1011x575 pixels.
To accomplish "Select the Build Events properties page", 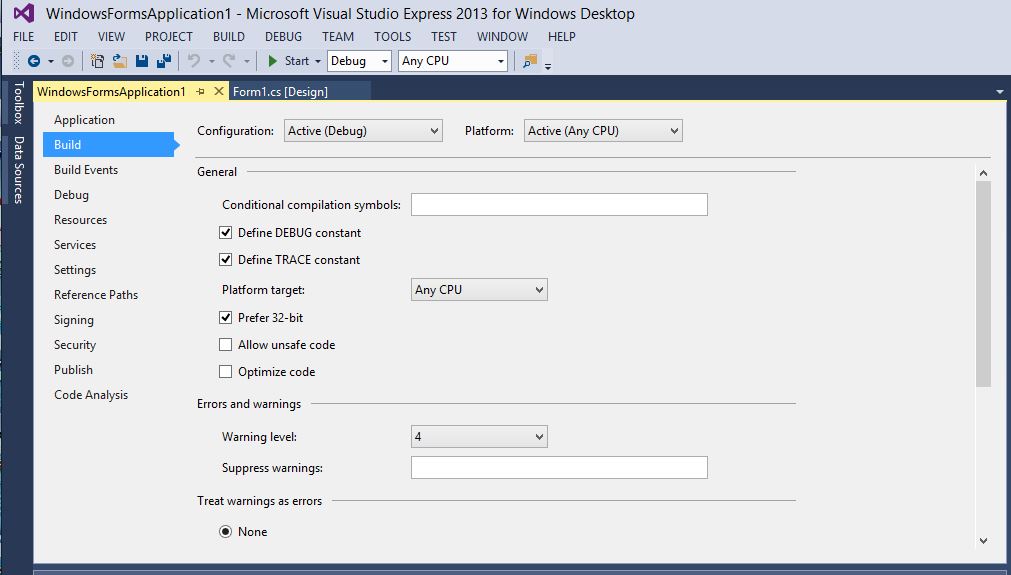I will click(x=86, y=170).
